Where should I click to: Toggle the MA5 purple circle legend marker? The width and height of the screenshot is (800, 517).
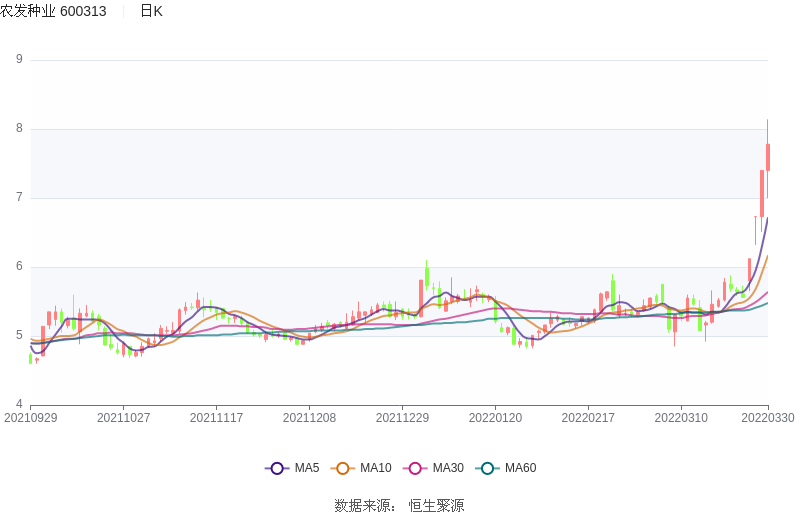(277, 468)
